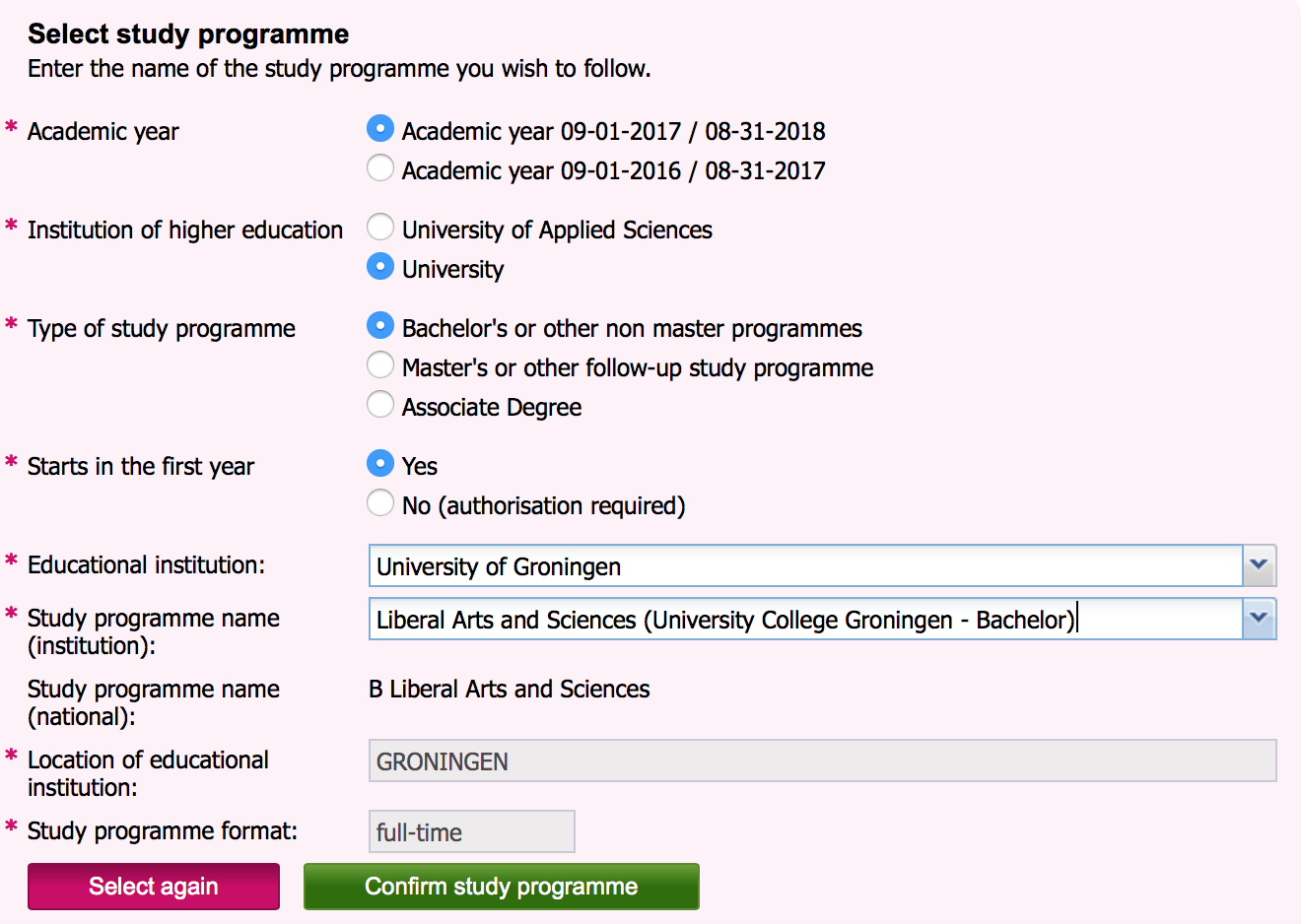This screenshot has height=924, width=1301.
Task: Select Master's or other follow-up study programme
Action: point(380,365)
